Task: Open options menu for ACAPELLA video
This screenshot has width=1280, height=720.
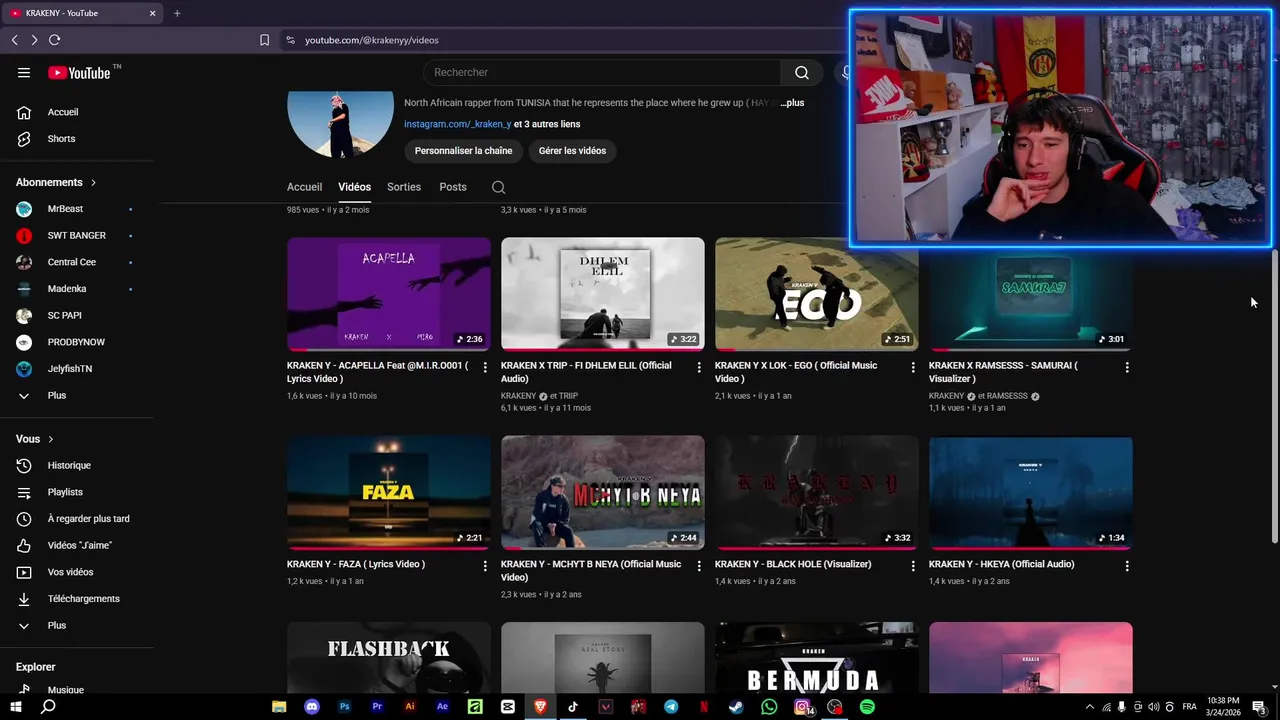Action: tap(485, 367)
